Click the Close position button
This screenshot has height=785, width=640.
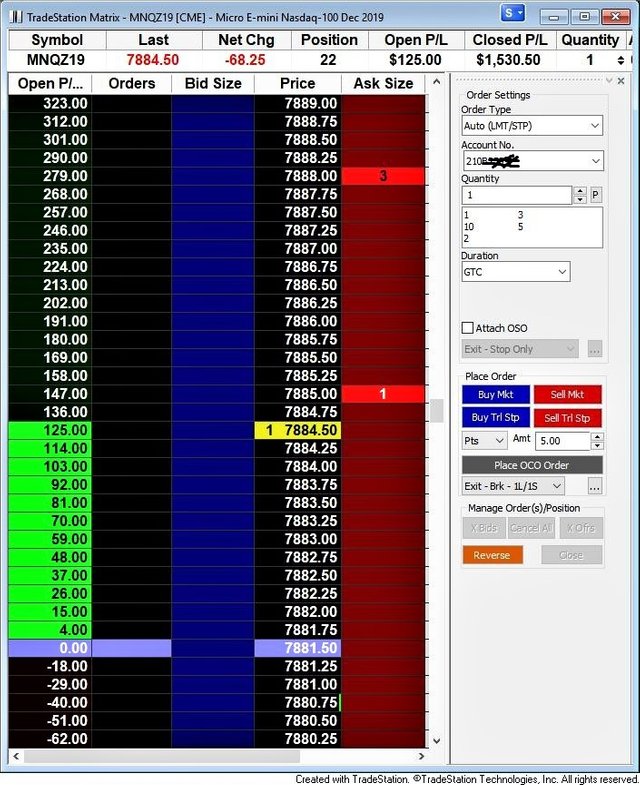point(571,555)
